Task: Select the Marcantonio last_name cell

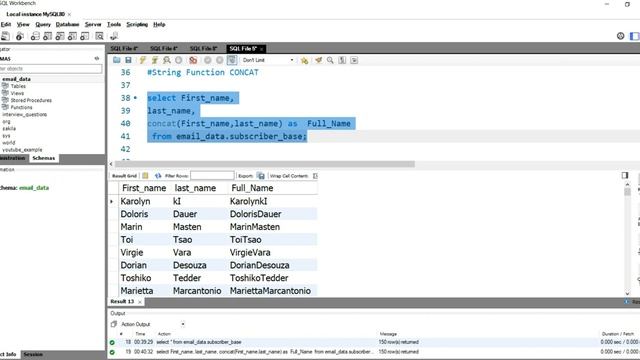Action: click(197, 291)
